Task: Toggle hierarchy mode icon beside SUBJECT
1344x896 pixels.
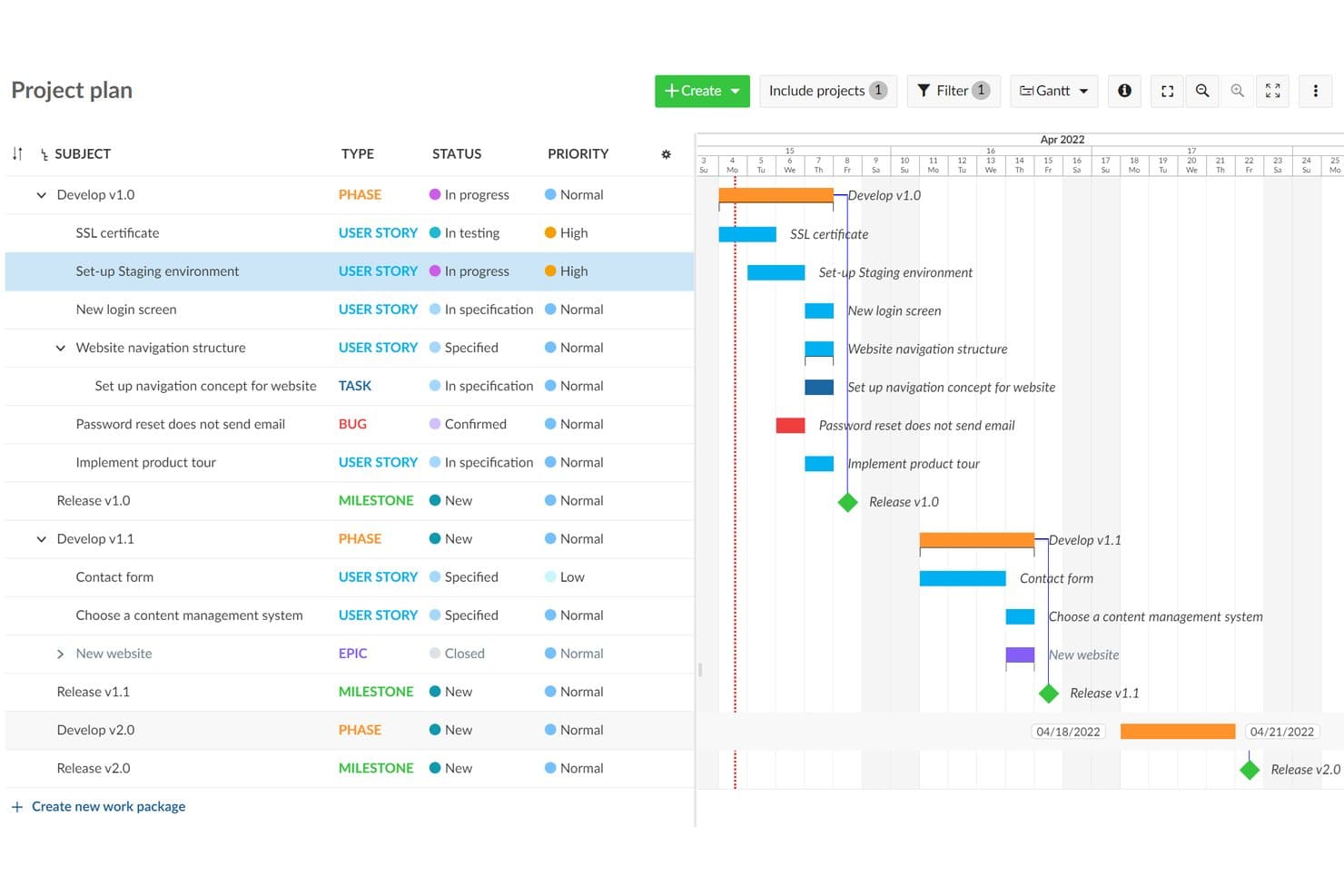Action: click(x=44, y=155)
